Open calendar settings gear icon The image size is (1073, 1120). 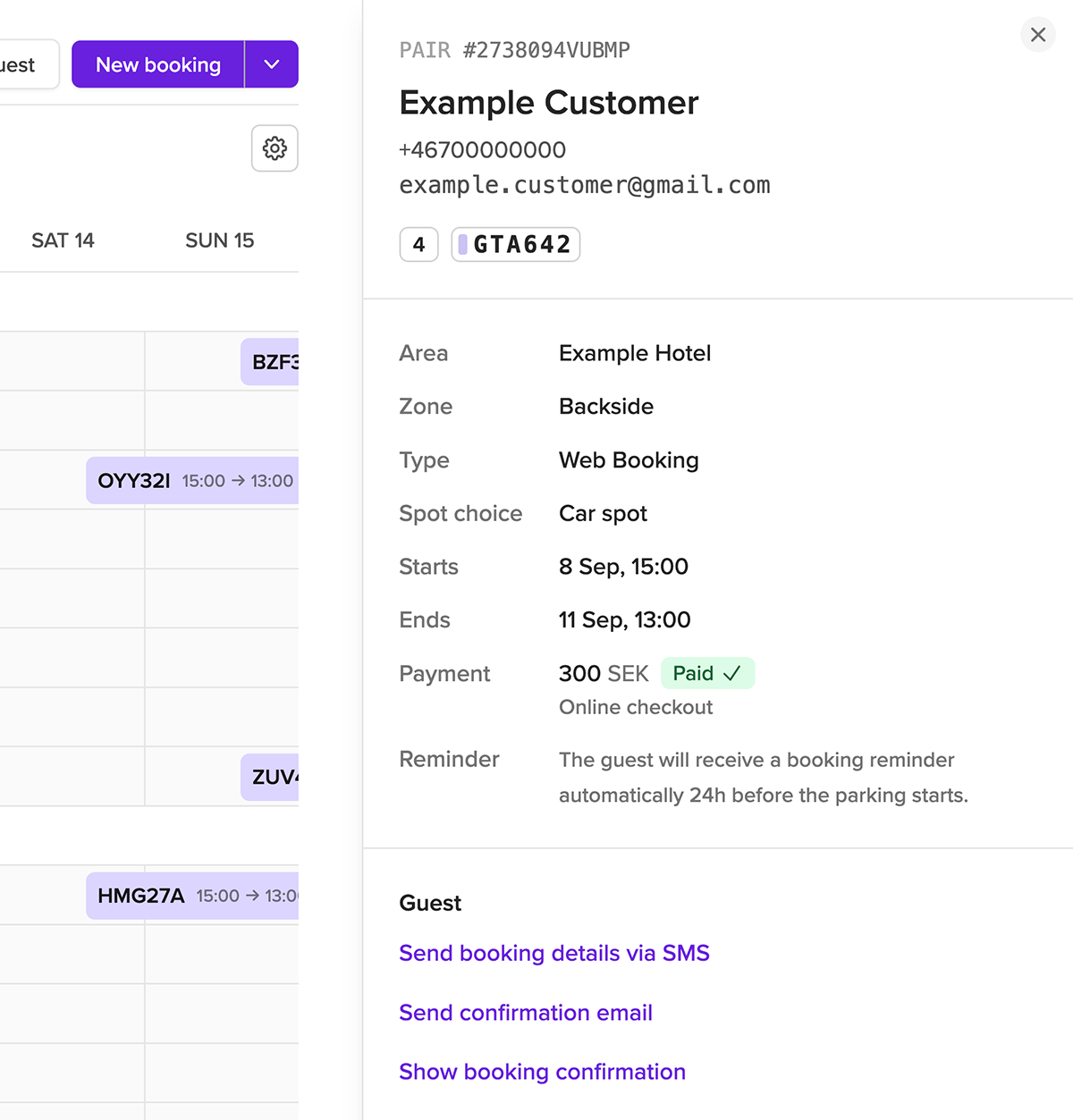click(x=275, y=148)
